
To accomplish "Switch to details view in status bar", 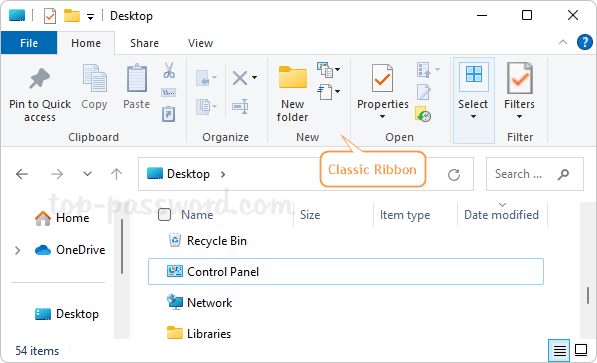I will (x=559, y=350).
